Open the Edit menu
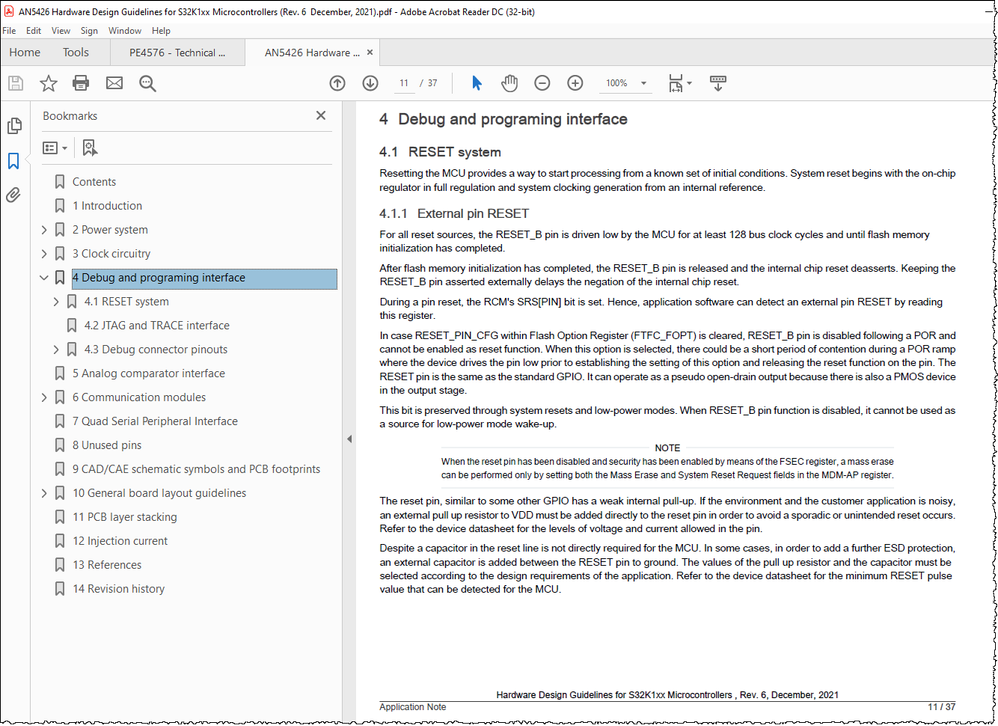 [34, 31]
